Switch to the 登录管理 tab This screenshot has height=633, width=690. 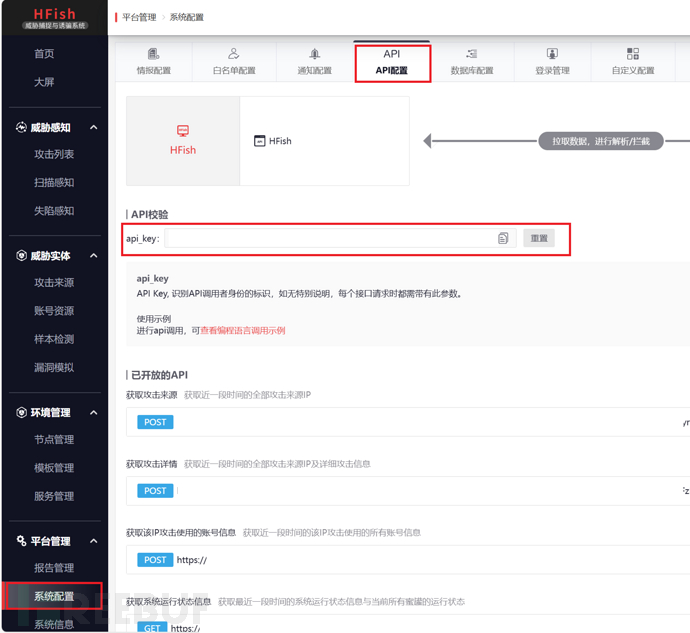(552, 62)
